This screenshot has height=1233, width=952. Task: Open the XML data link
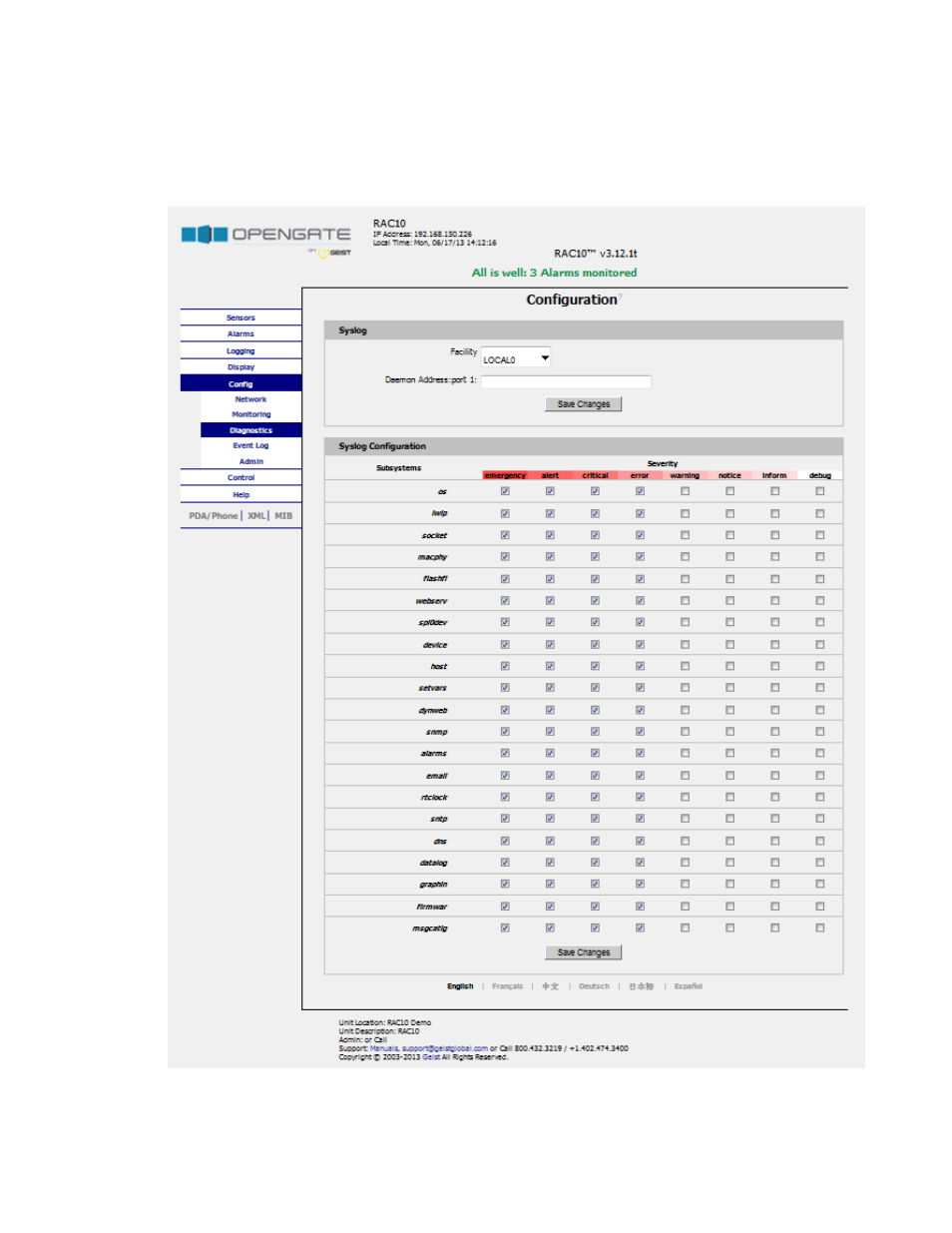pyautogui.click(x=256, y=516)
